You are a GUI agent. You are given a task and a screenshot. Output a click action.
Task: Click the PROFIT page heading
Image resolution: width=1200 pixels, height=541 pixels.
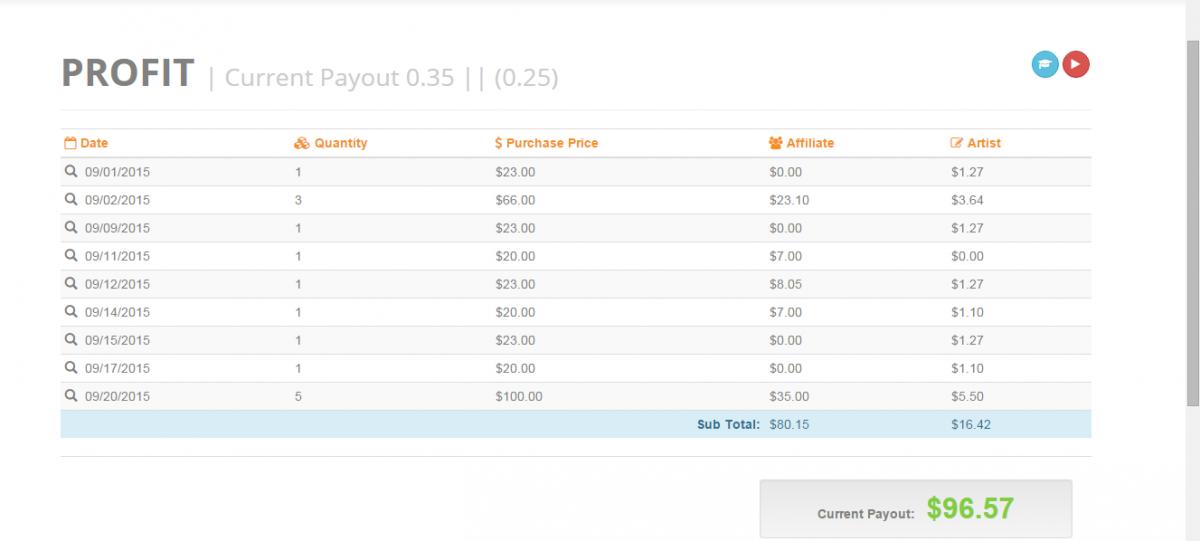pyautogui.click(x=128, y=73)
